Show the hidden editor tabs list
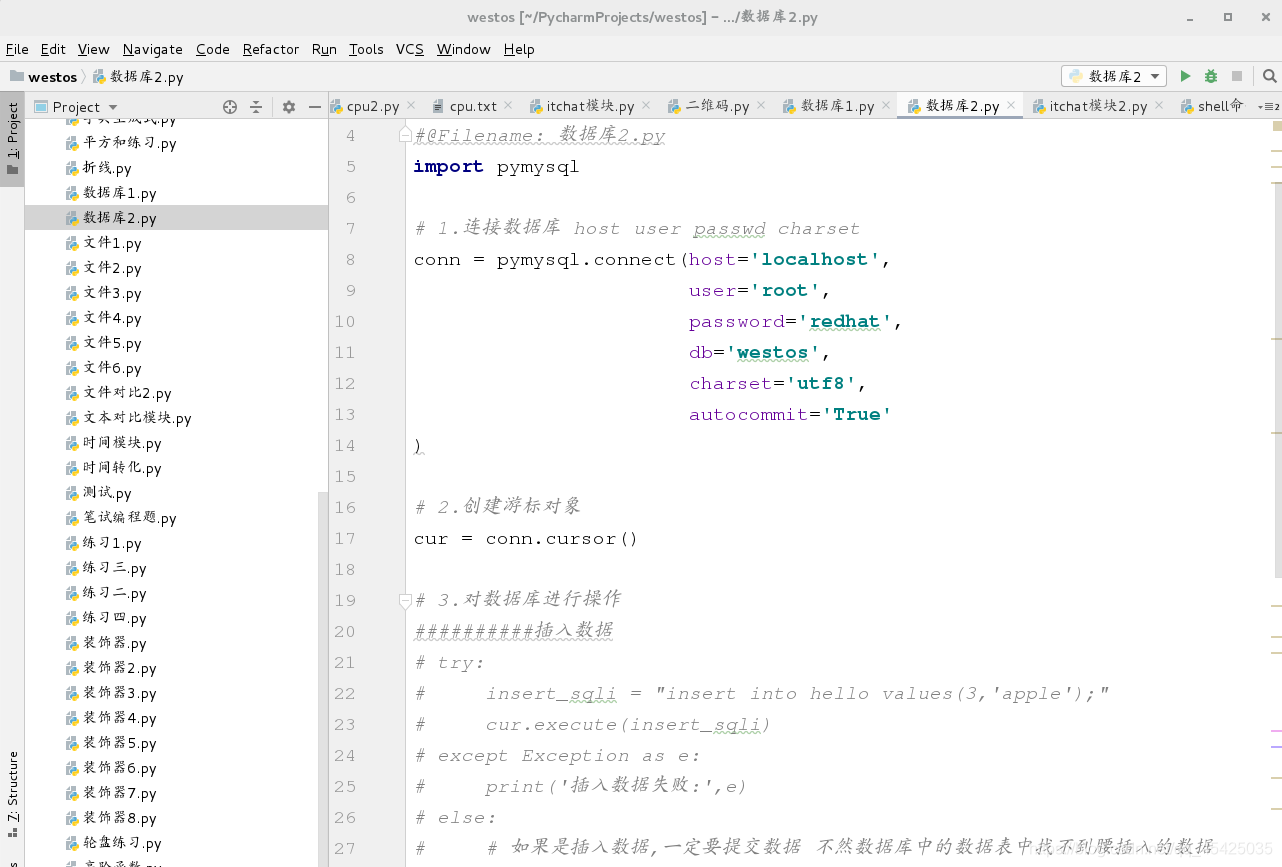Viewport: 1282px width, 867px height. point(1268,106)
